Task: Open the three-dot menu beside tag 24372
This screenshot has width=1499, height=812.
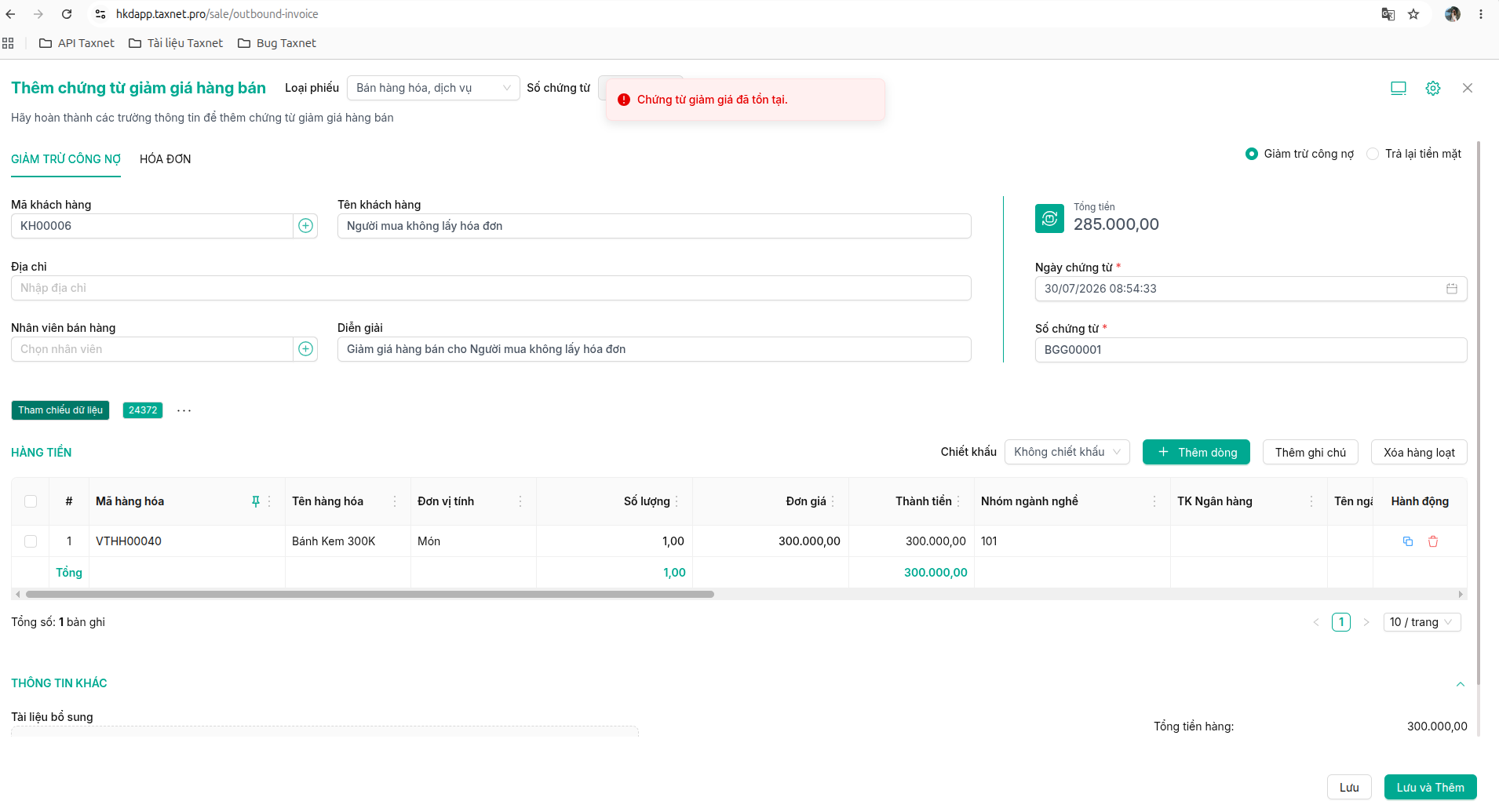Action: pos(184,410)
